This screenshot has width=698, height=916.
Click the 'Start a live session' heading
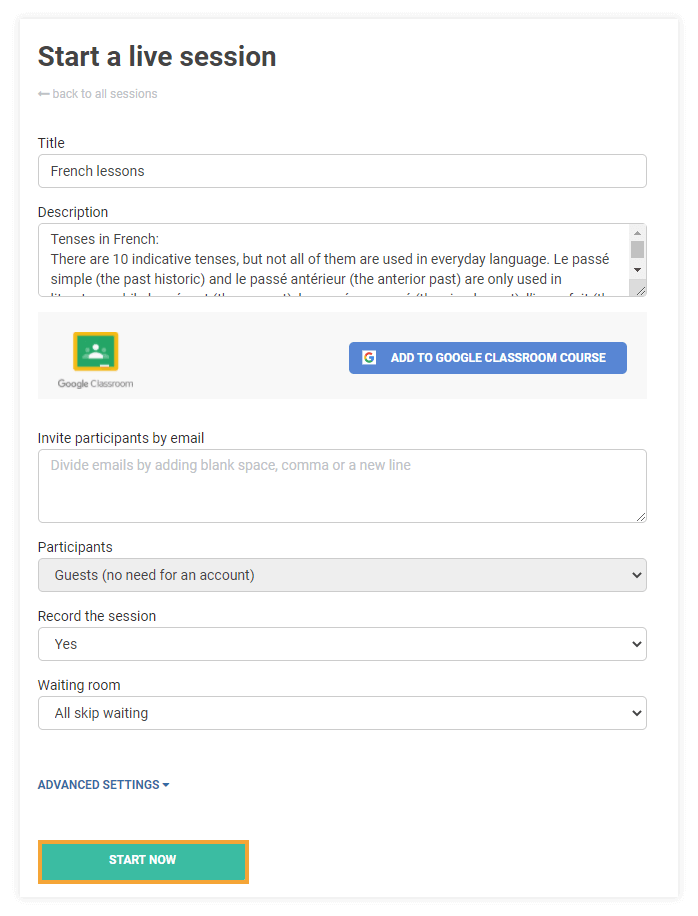[157, 57]
